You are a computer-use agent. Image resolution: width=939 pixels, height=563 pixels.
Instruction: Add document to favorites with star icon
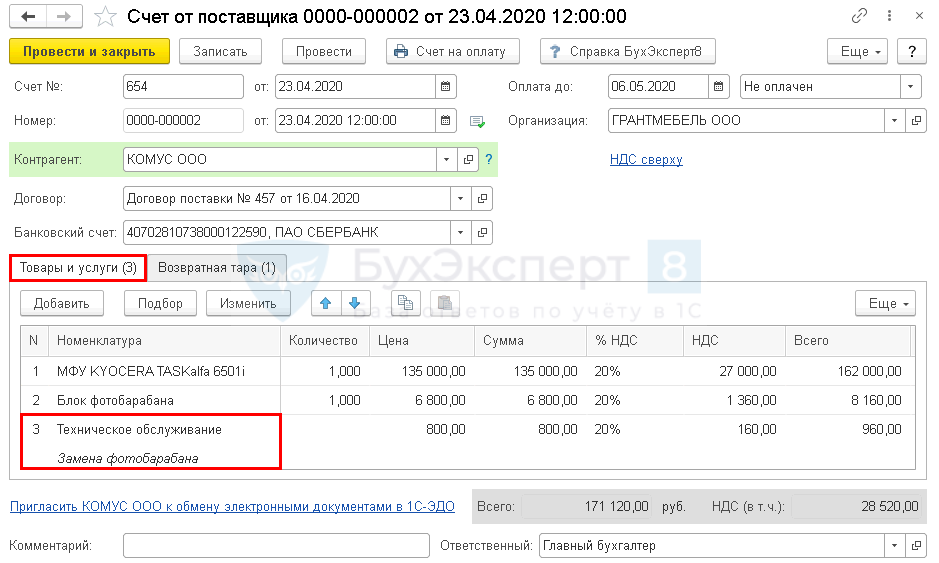(105, 17)
